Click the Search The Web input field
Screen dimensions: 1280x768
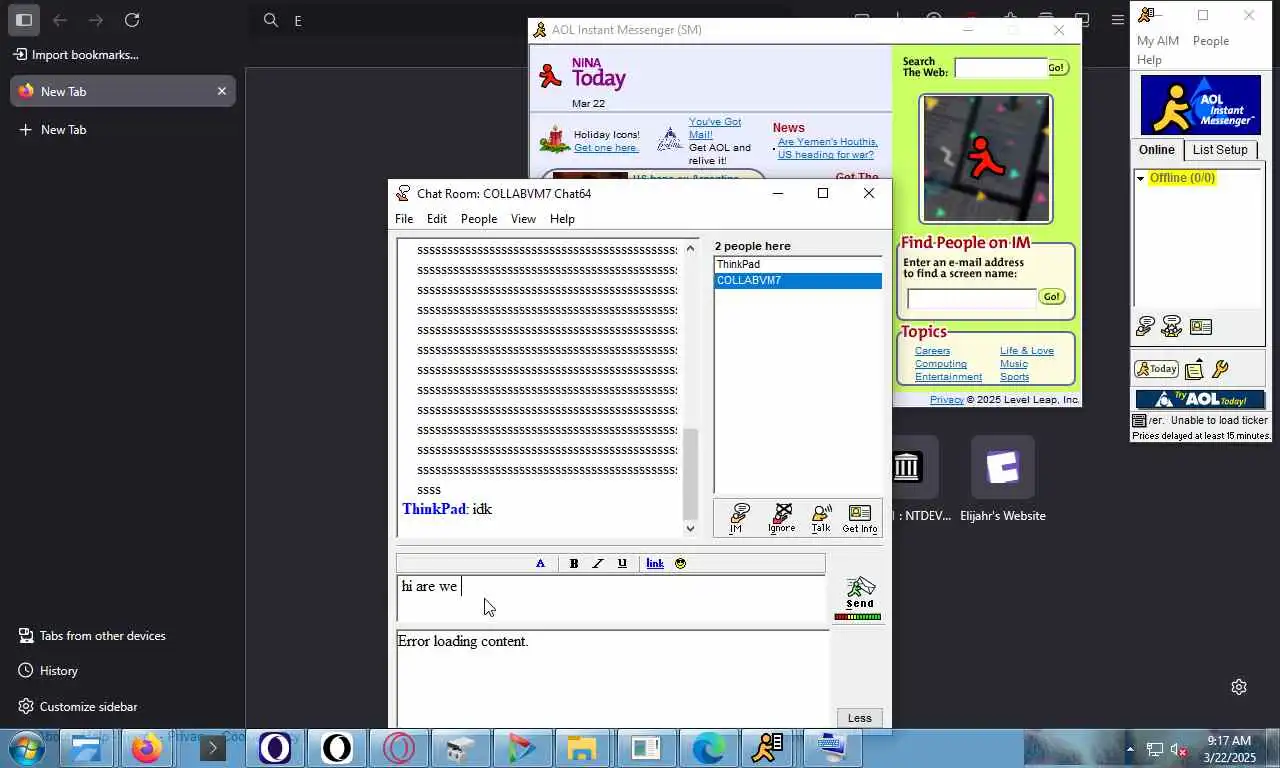tap(1000, 68)
